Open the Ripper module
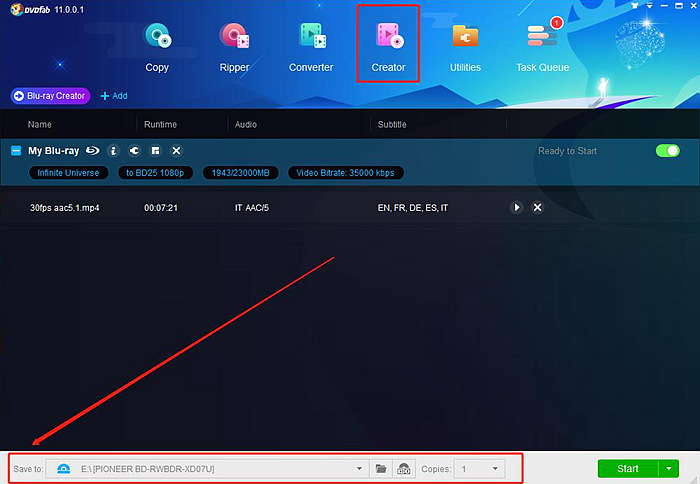700x484 pixels. click(234, 47)
